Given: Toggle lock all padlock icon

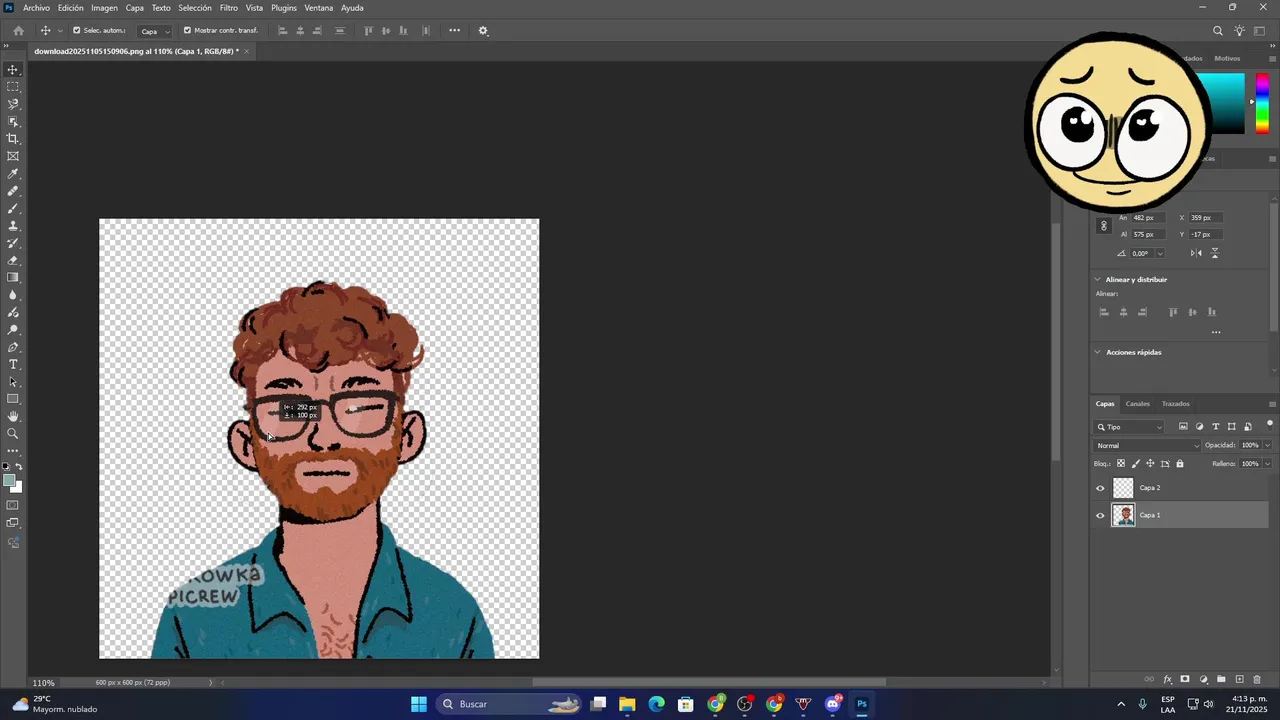Looking at the screenshot, I should click(1180, 464).
